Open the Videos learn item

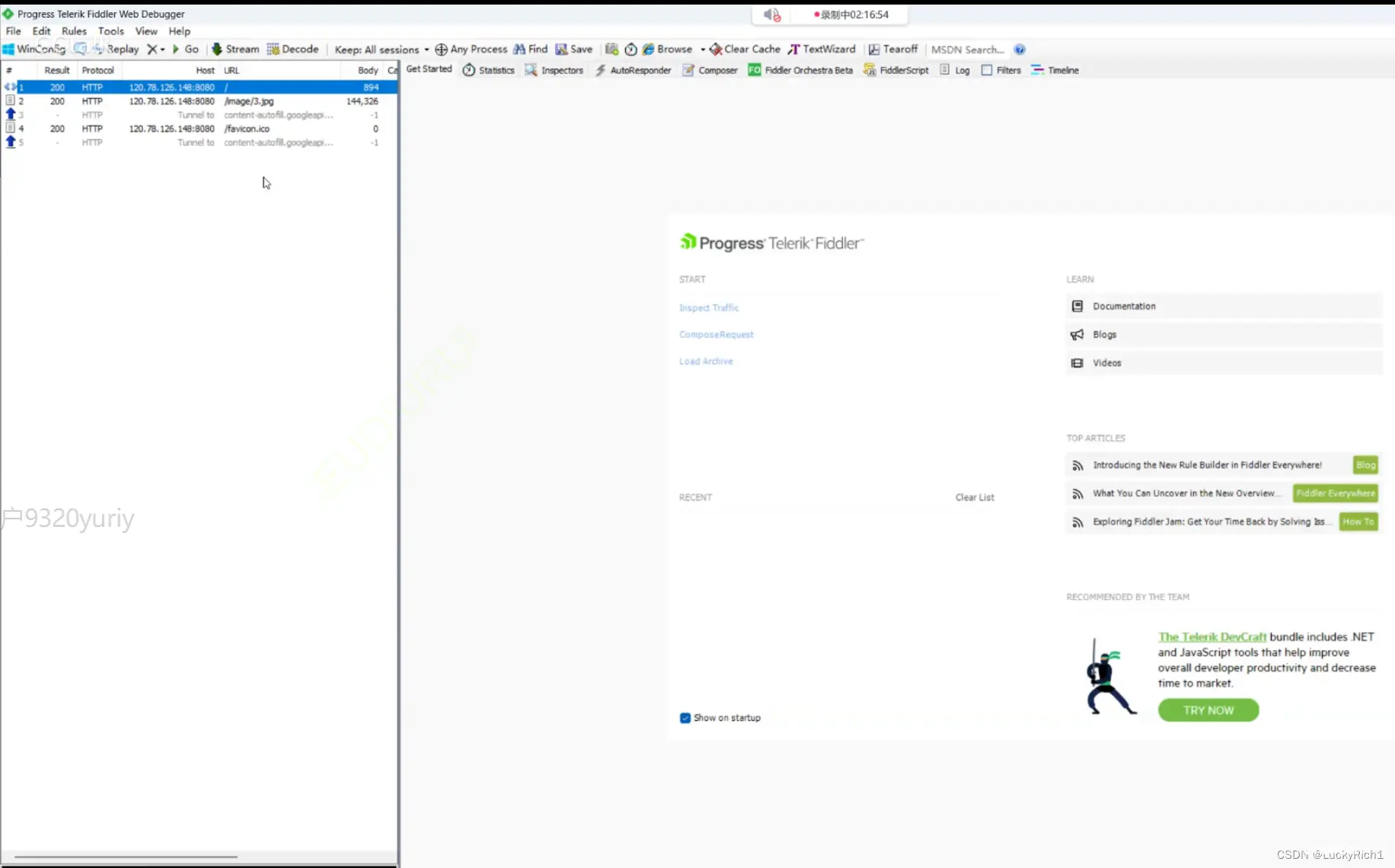click(x=1224, y=363)
